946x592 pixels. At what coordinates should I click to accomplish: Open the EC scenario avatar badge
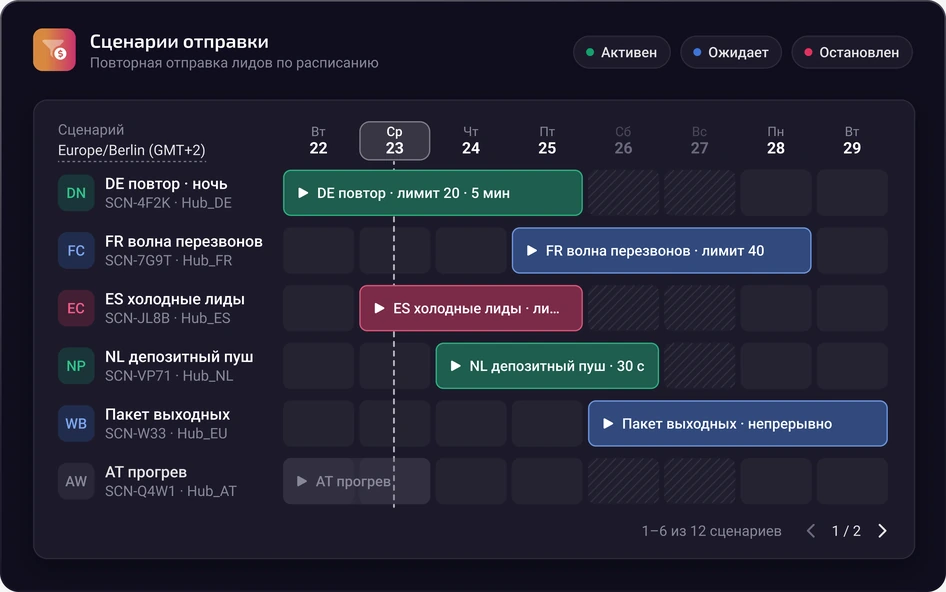pyautogui.click(x=76, y=308)
